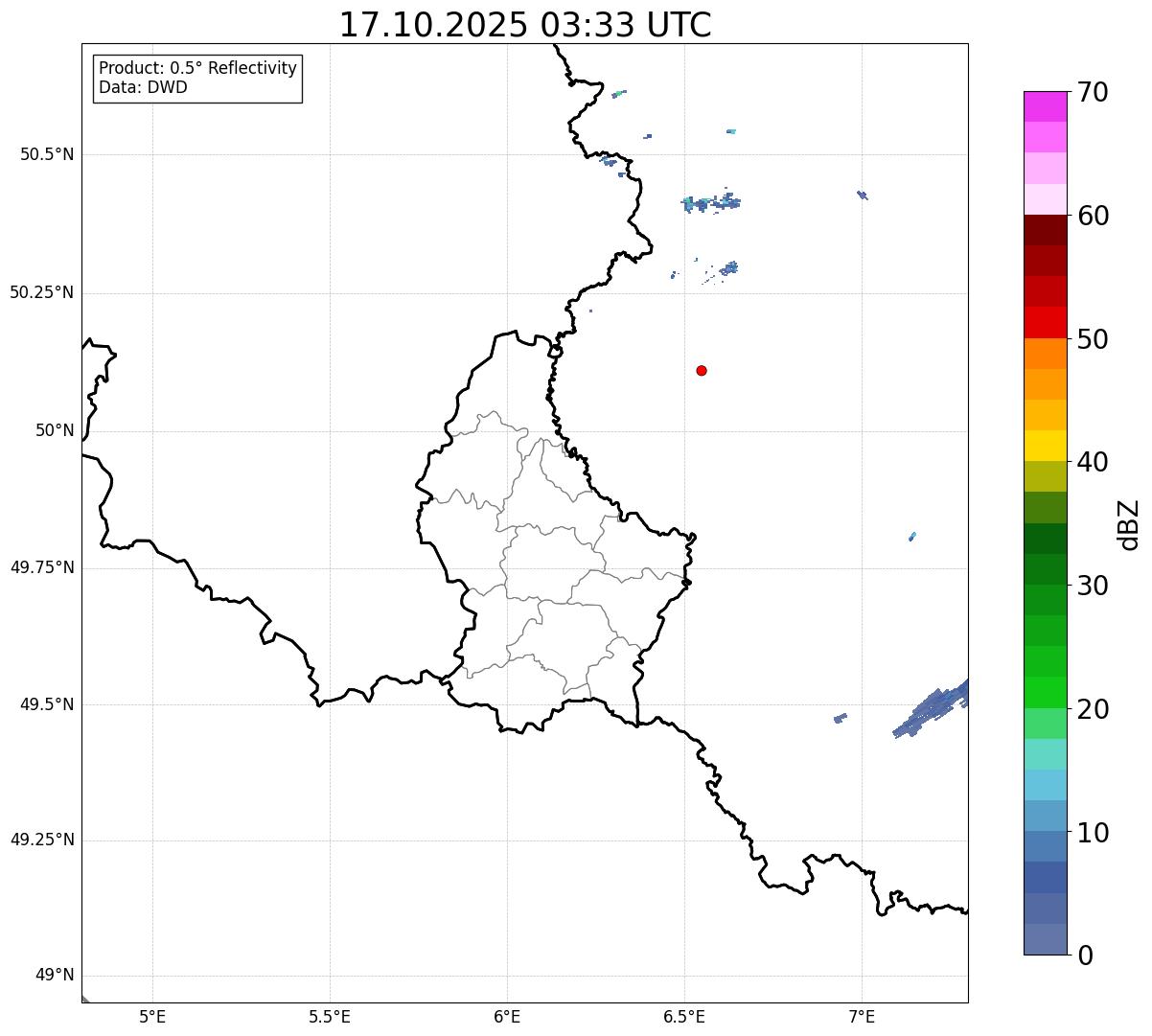
Task: Click the latitude label 50.25°N
Action: pos(42,293)
